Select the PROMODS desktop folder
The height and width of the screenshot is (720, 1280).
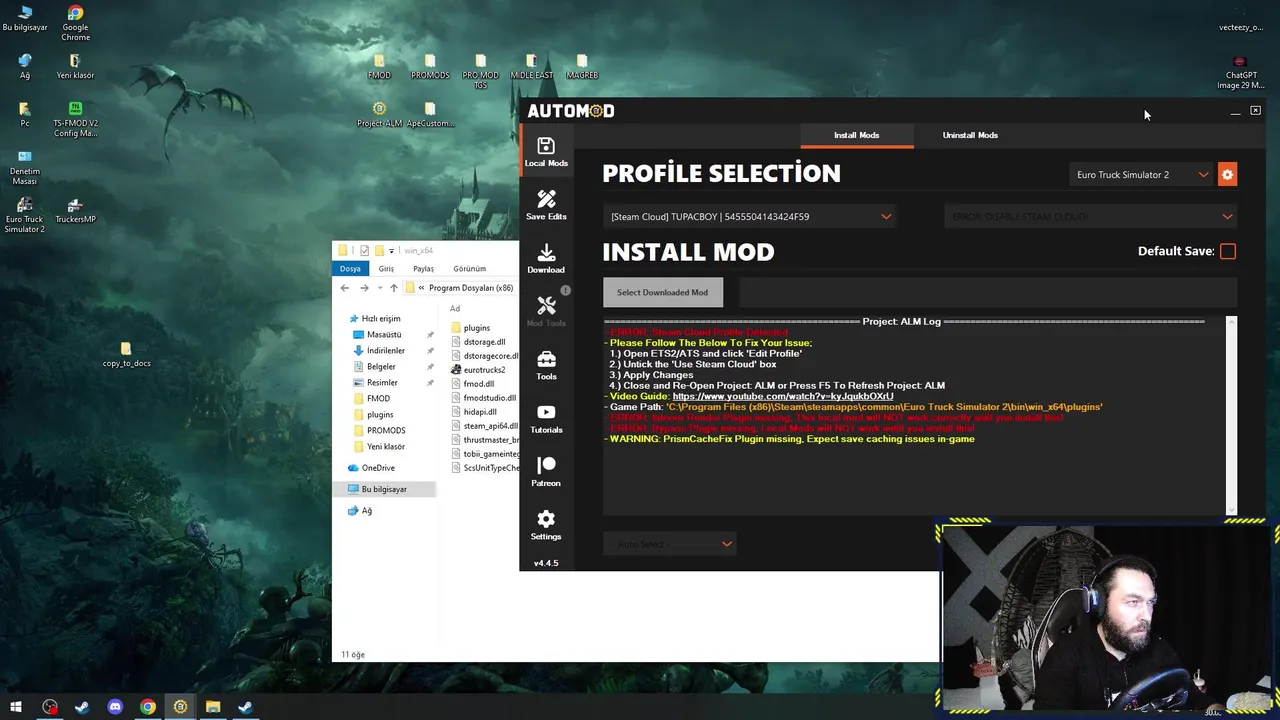coord(430,67)
